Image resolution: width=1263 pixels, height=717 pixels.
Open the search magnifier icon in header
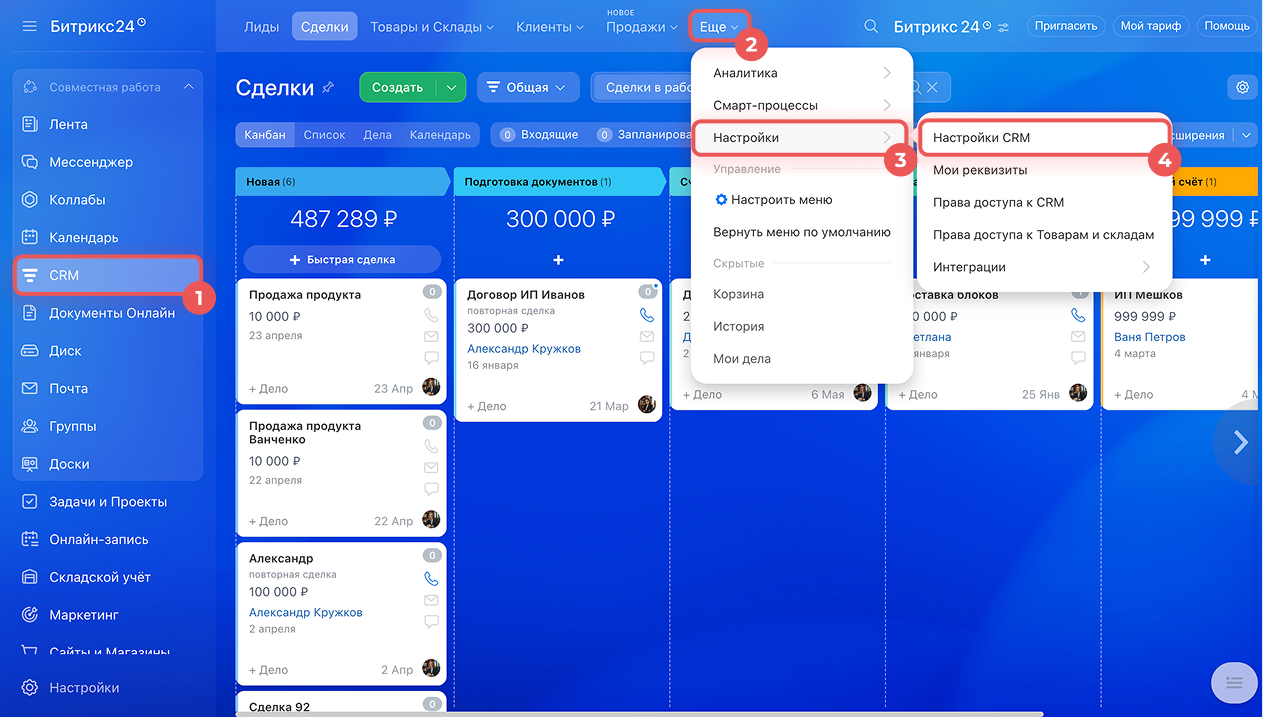pyautogui.click(x=871, y=27)
